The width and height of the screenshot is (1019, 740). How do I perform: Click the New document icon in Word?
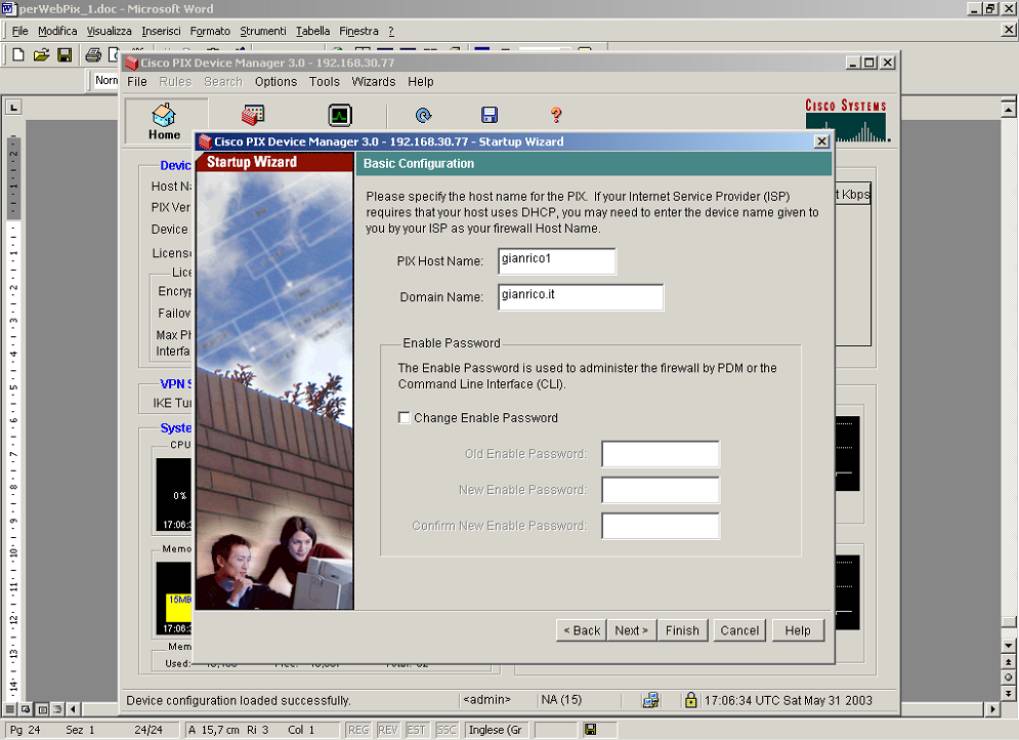click(x=18, y=55)
